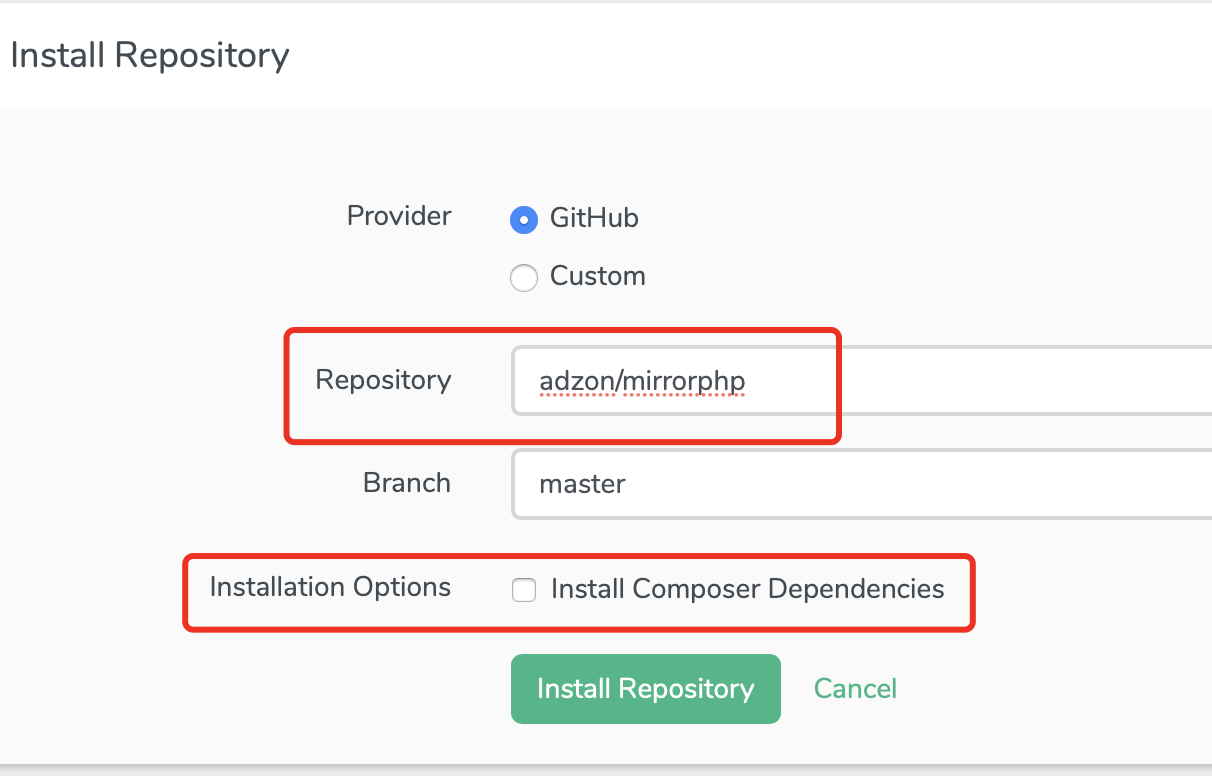Click the Installation Options label
Screen dimensions: 1212x776
click(x=330, y=587)
